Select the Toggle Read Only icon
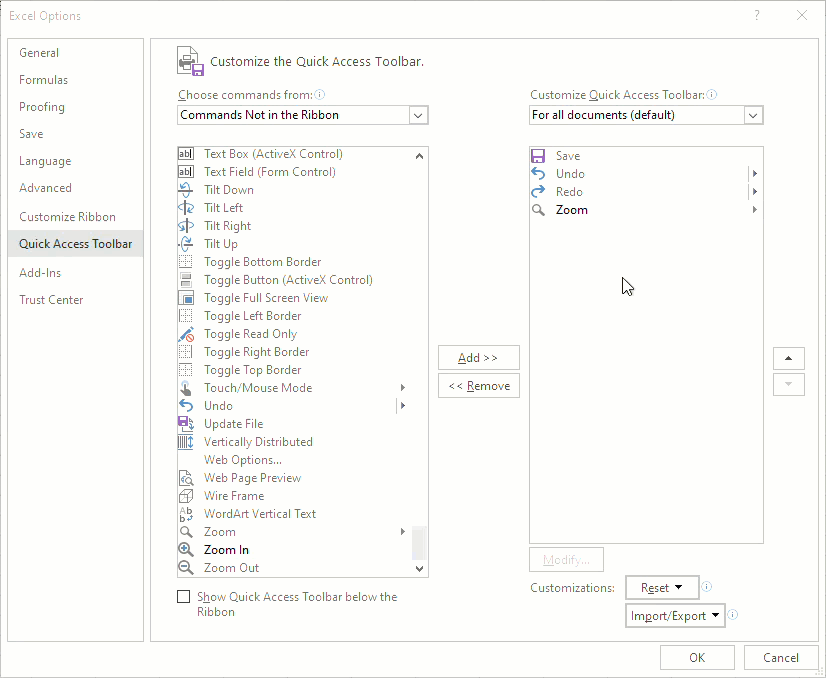 pyautogui.click(x=185, y=333)
